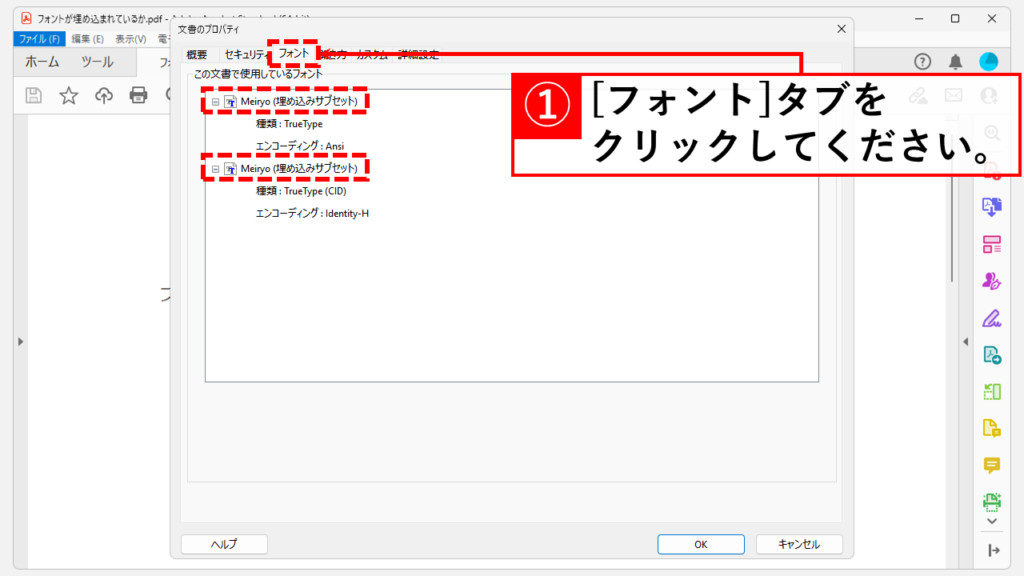Click the text エンコーディング : Ansi
1024x576 pixels.
point(300,146)
